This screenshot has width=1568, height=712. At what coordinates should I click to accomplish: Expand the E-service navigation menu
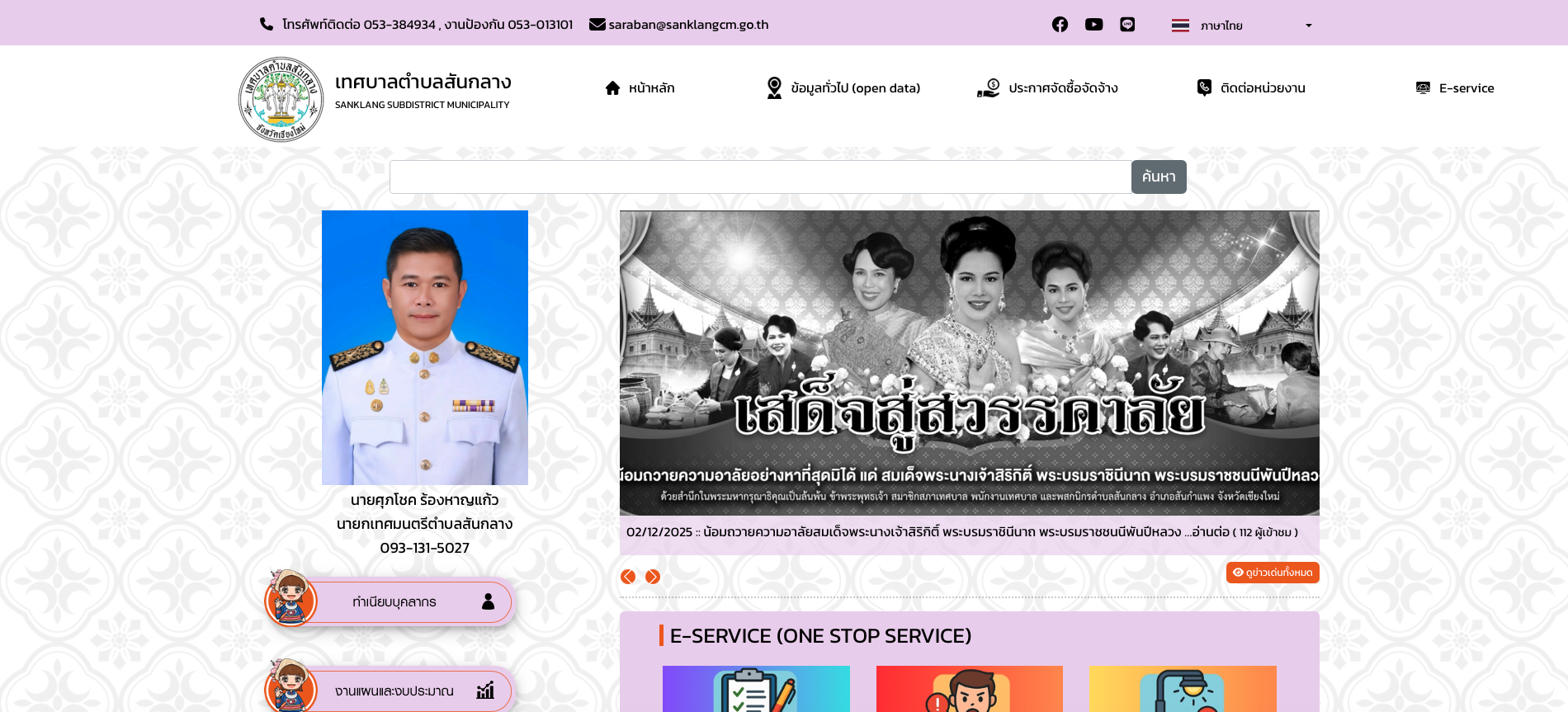coord(1455,88)
